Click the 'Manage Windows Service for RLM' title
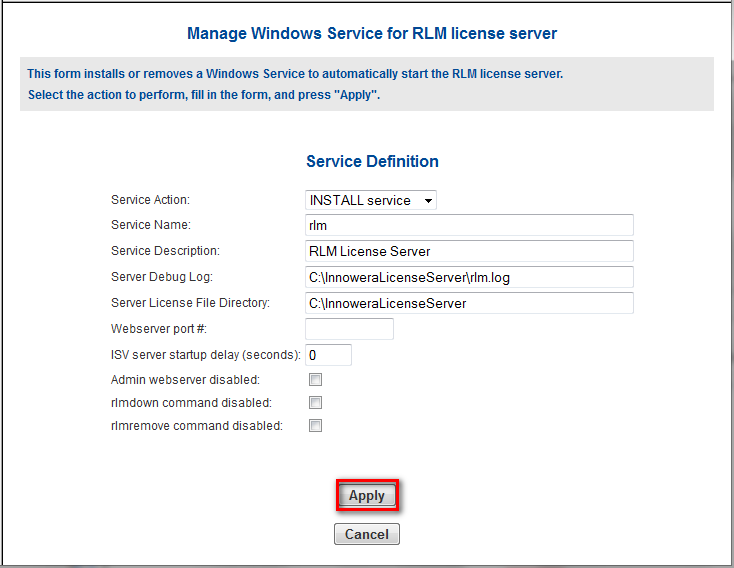 (372, 34)
